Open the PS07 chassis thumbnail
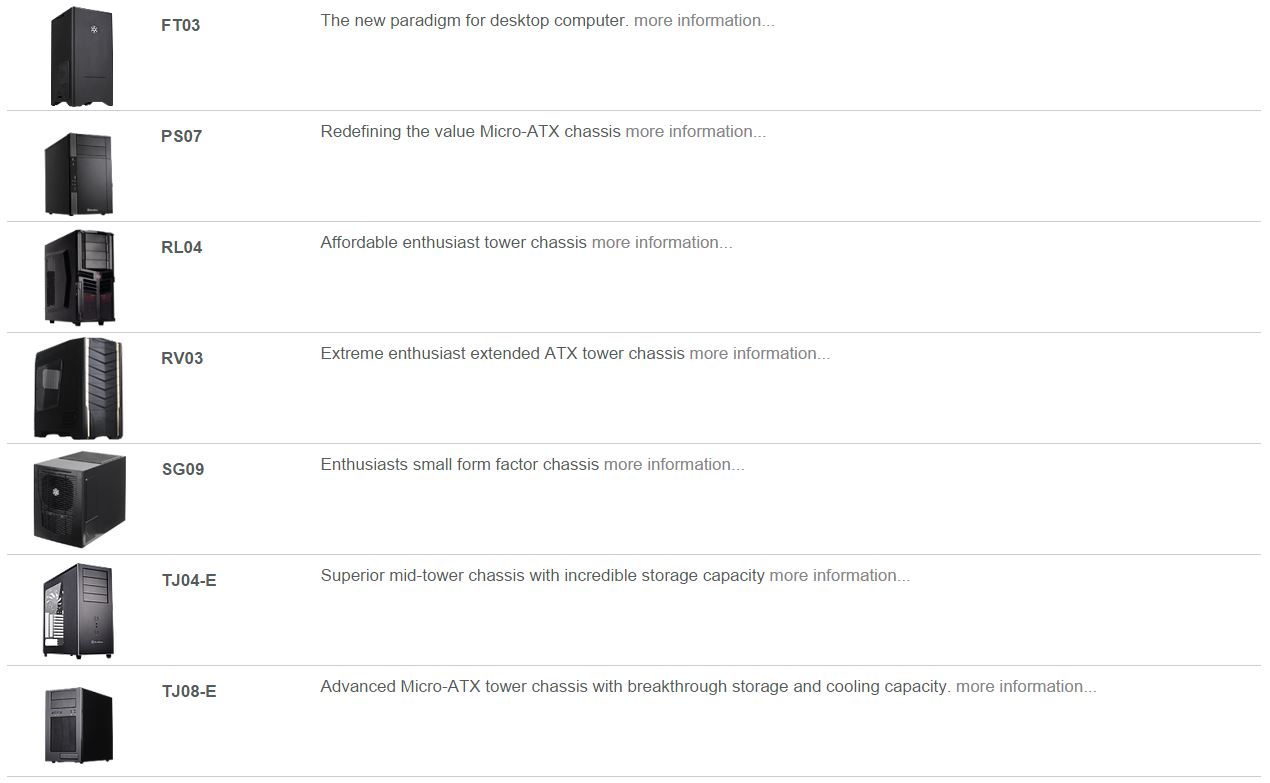 79,172
